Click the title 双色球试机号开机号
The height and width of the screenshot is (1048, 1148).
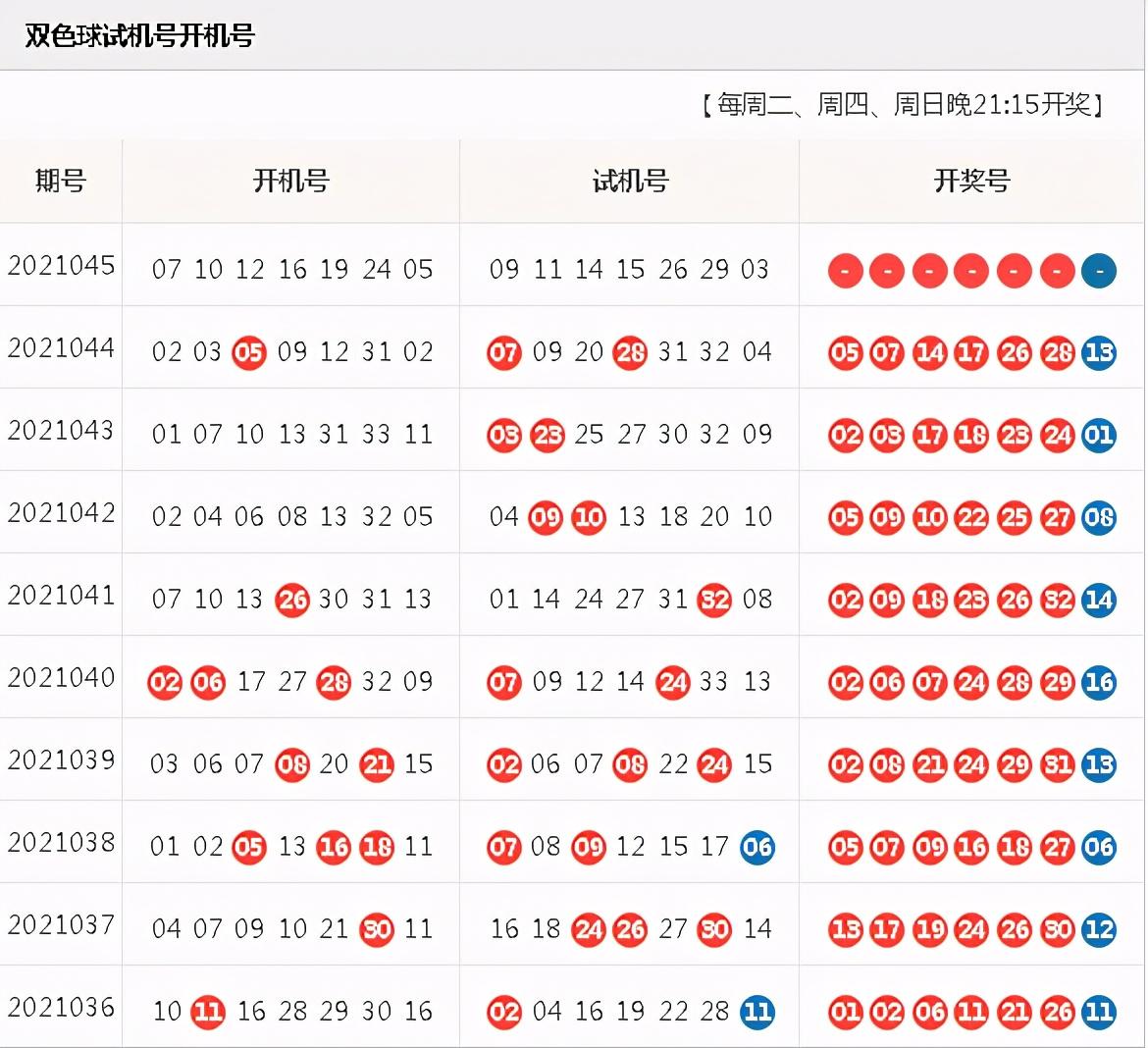click(140, 35)
